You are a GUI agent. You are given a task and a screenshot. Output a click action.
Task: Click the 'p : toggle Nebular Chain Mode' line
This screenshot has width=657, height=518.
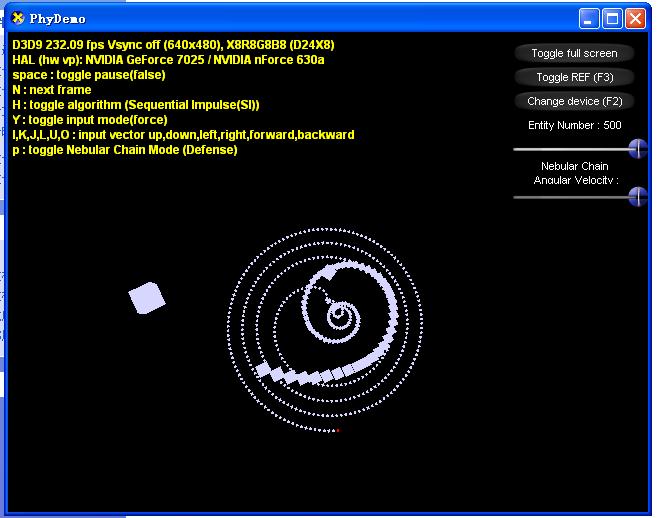125,150
